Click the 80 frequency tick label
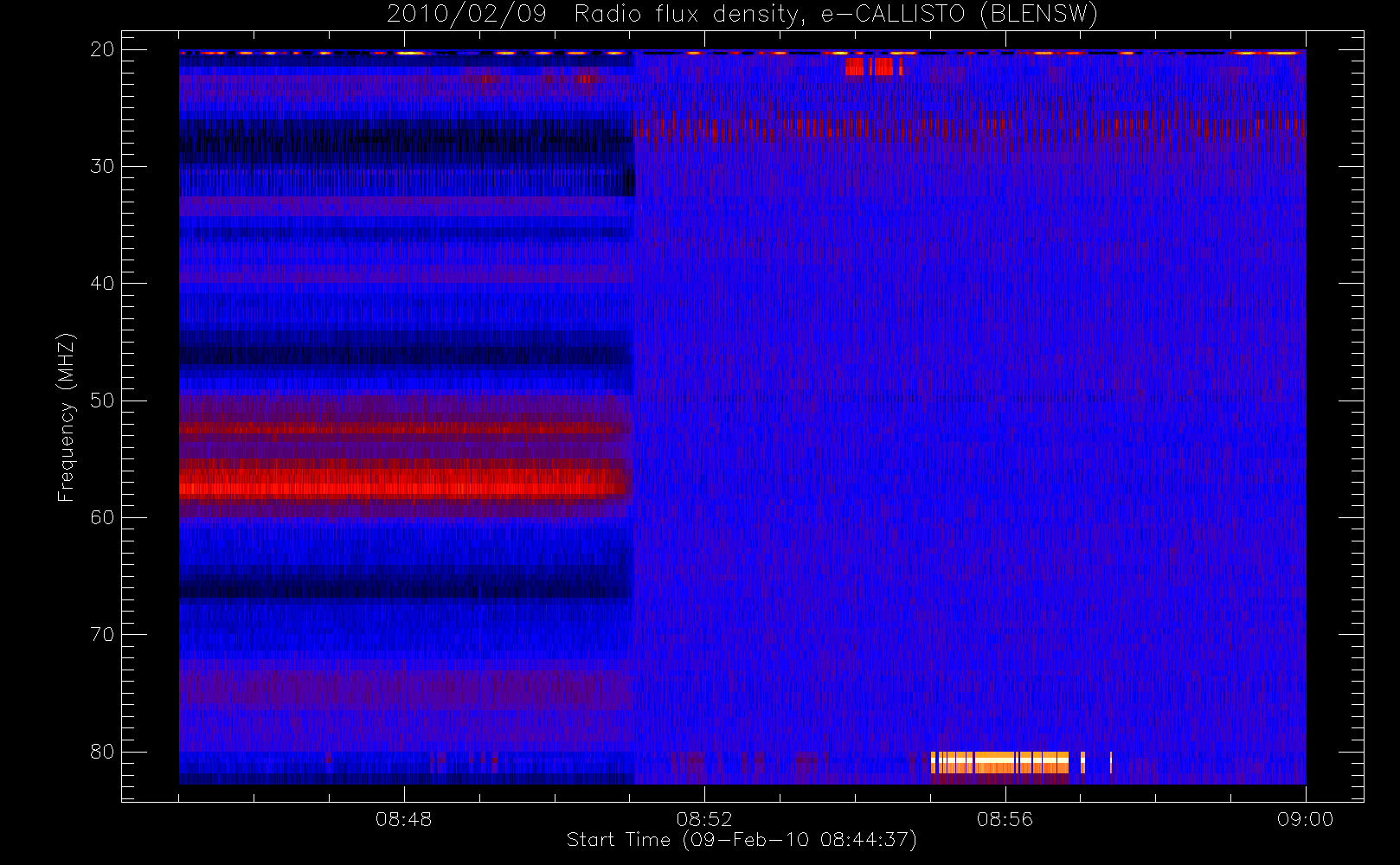Viewport: 1400px width, 865px height. [x=102, y=752]
